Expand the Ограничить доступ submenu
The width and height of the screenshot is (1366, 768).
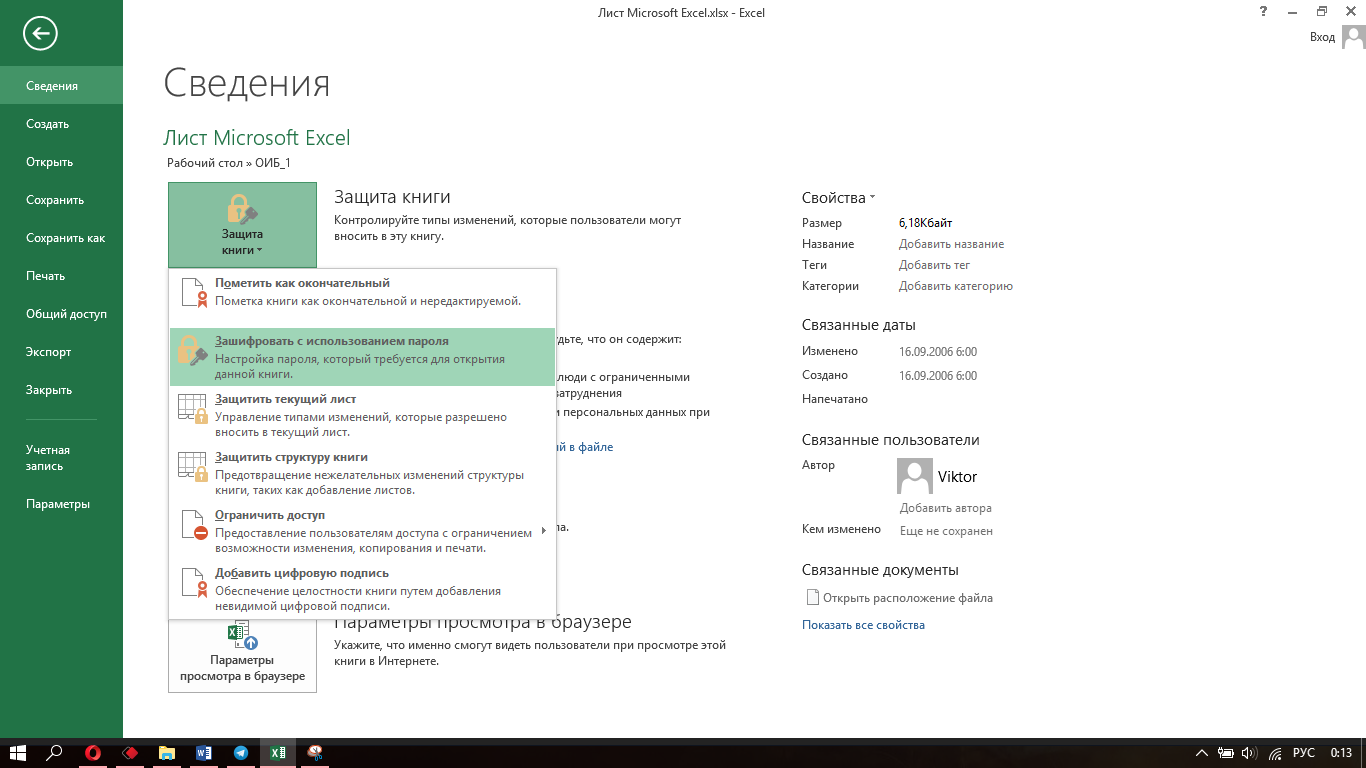pos(362,531)
